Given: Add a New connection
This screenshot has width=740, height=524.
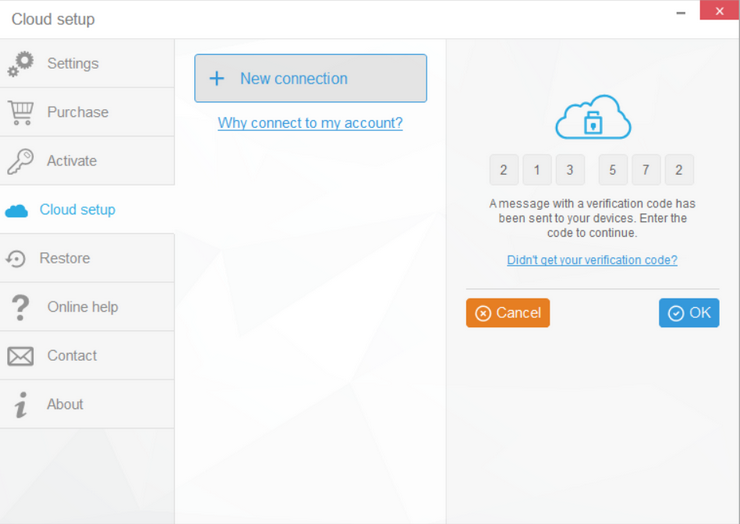Looking at the screenshot, I should 311,78.
